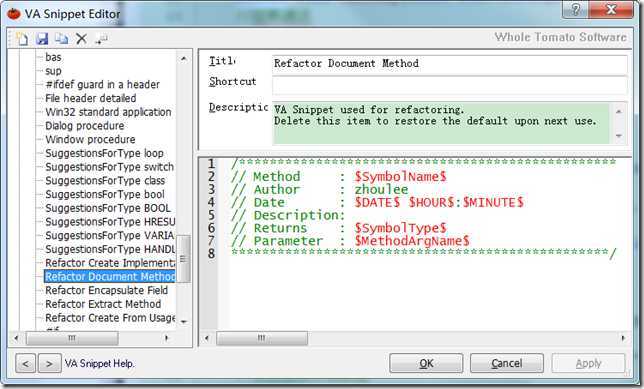
Task: Click the code editor horizontal scroll left arrow
Action: point(207,338)
